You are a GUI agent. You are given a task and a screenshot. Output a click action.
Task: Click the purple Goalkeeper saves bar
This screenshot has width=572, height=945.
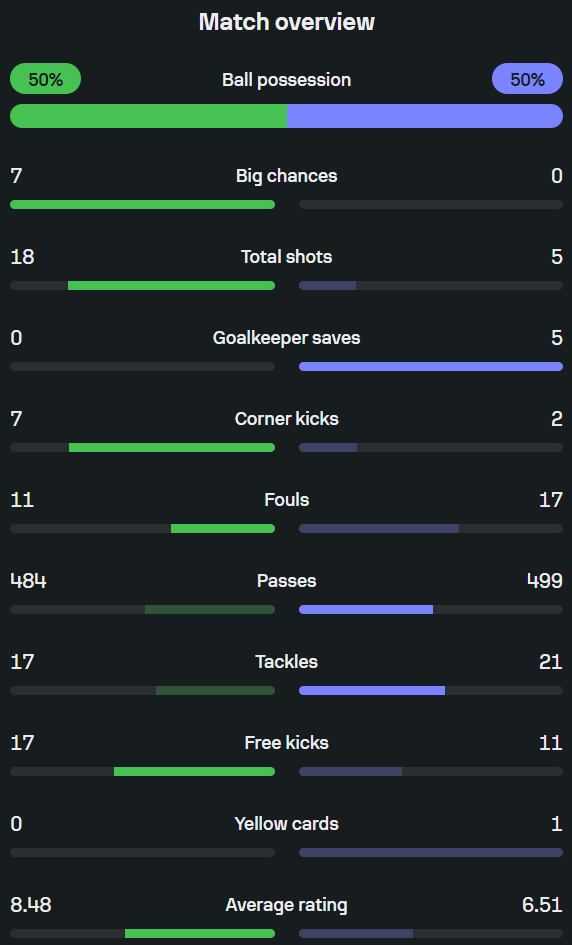(x=431, y=366)
